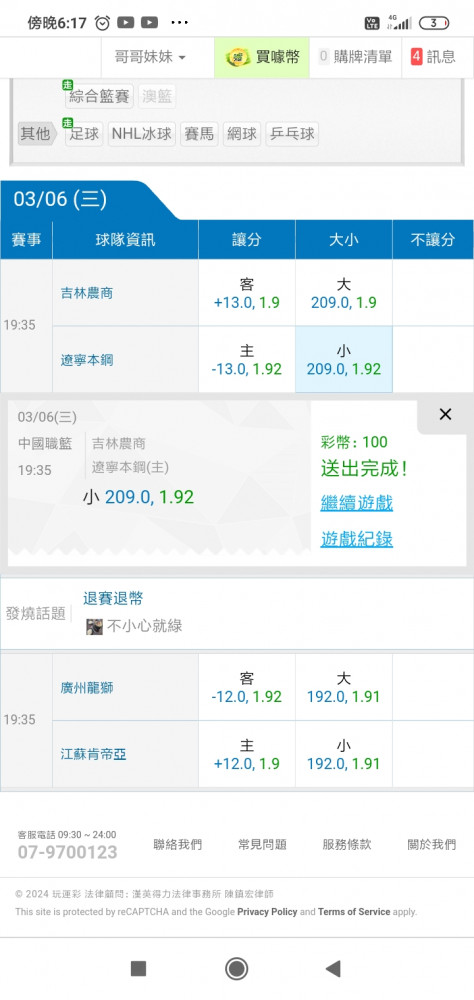Tap the Android home circle

(x=236, y=968)
